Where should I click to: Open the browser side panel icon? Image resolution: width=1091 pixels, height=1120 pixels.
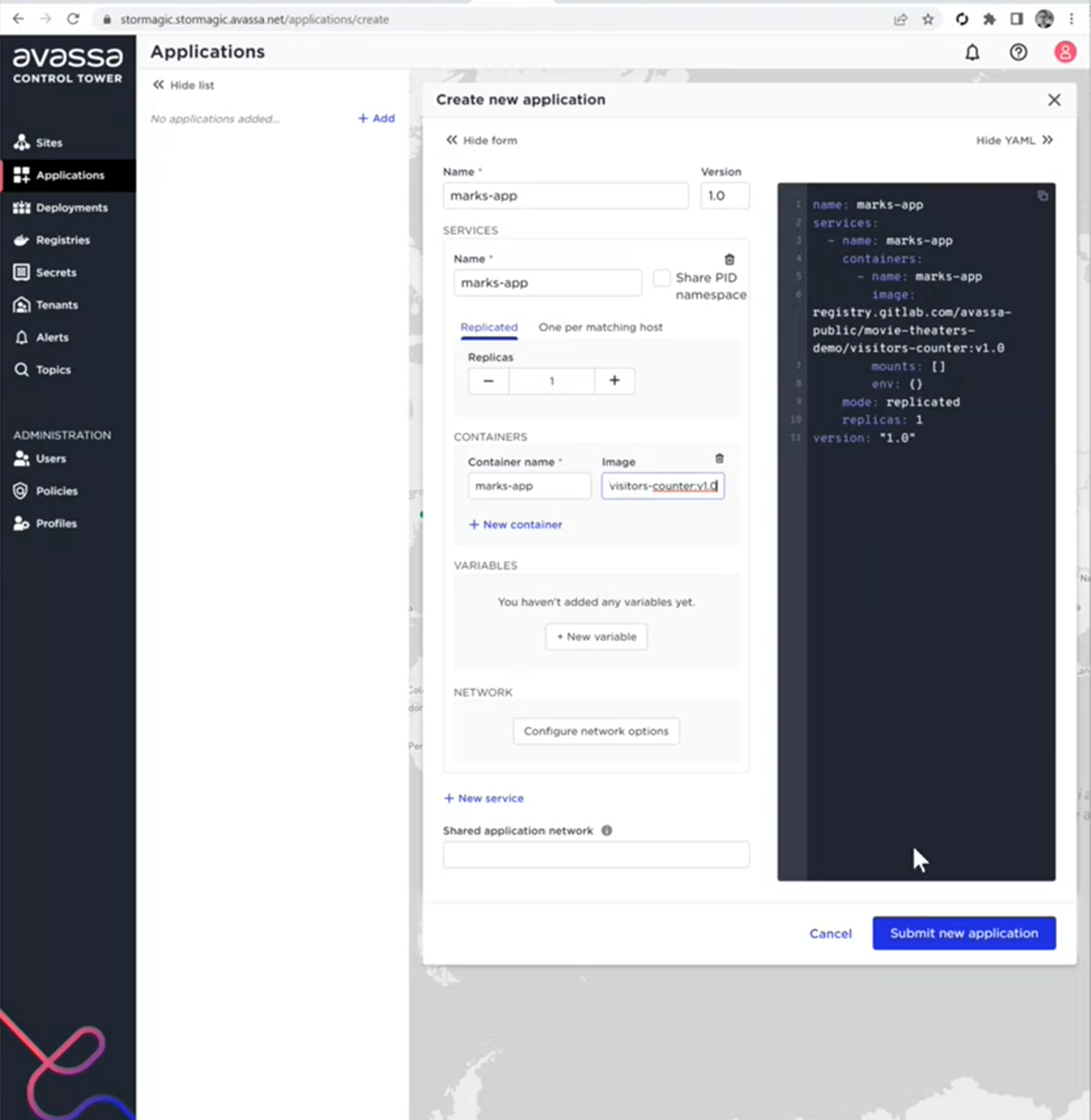click(x=1017, y=19)
